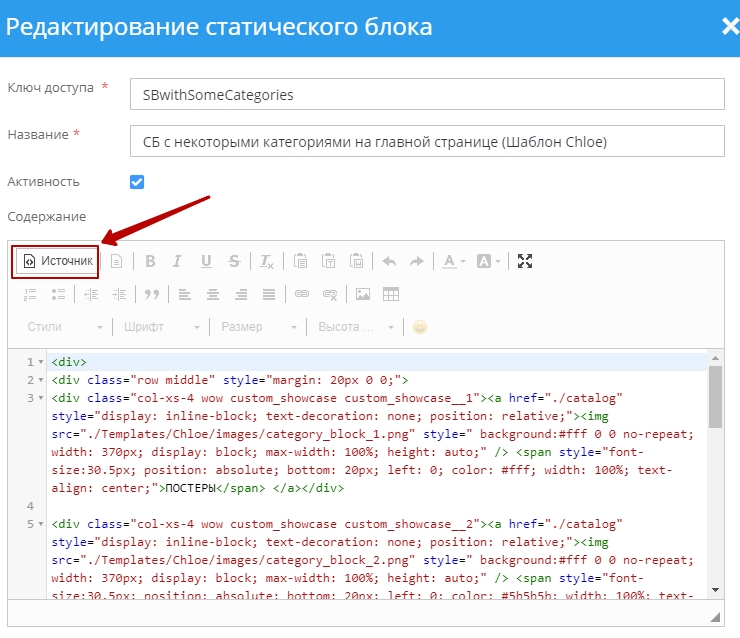The height and width of the screenshot is (638, 740).
Task: Click the maximize editor icon
Action: coord(526,261)
